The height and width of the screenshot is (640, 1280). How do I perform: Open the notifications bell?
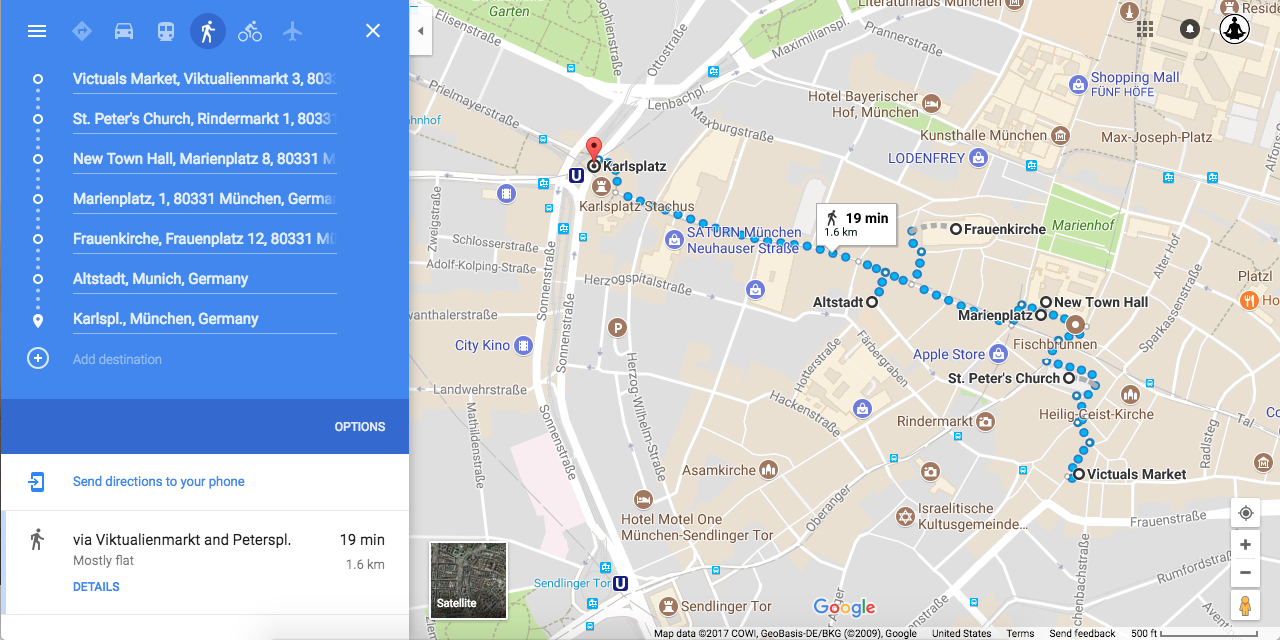[1190, 29]
